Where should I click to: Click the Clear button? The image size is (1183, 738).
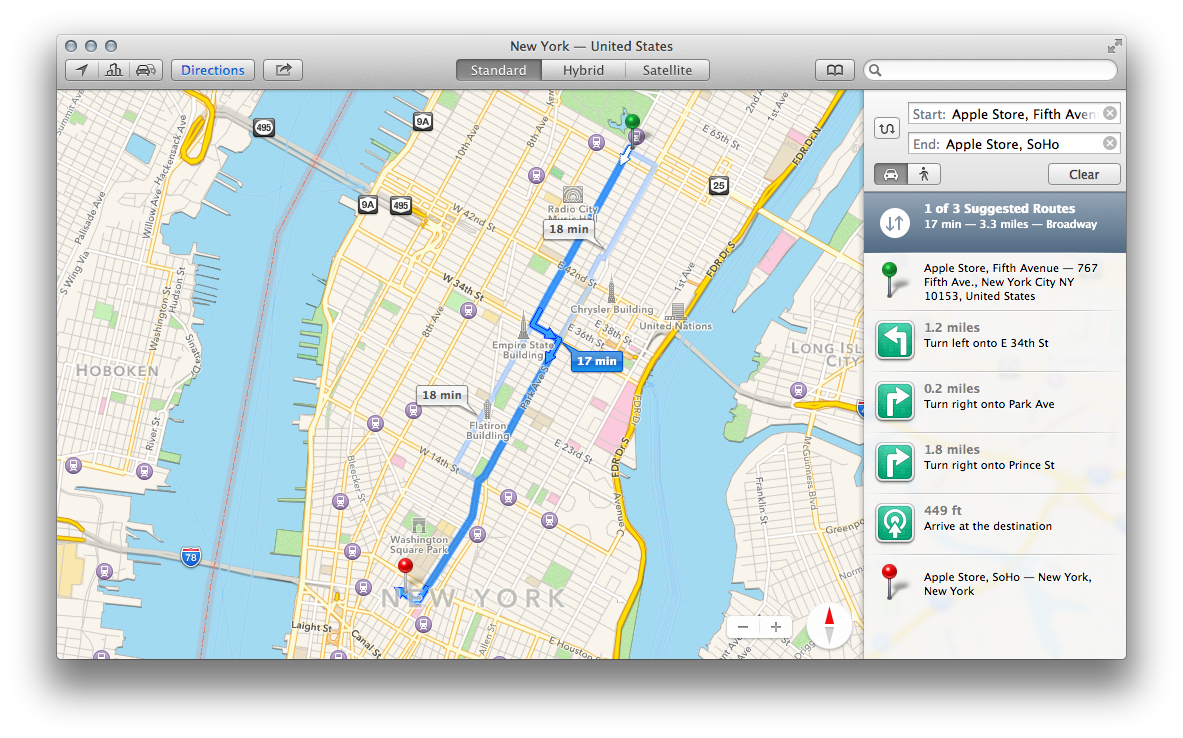(x=1083, y=174)
